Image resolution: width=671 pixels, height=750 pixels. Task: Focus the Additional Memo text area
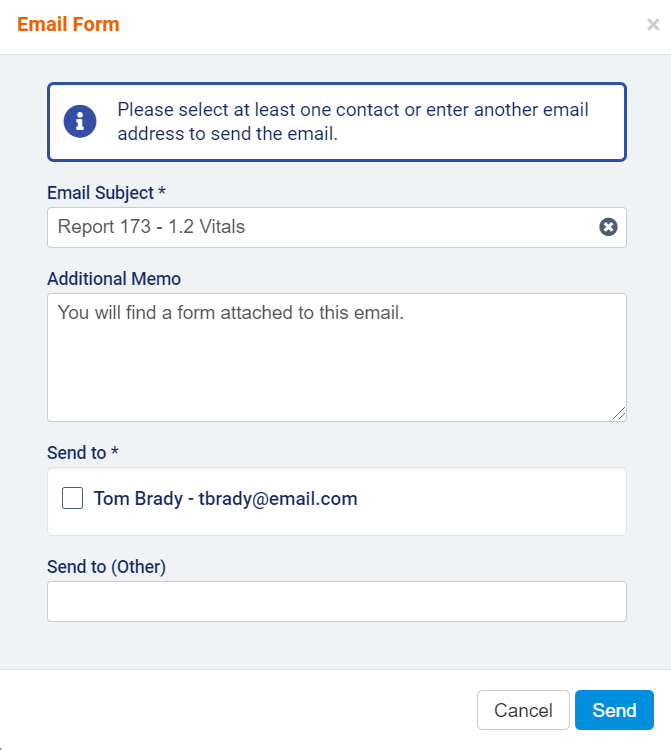[x=336, y=356]
